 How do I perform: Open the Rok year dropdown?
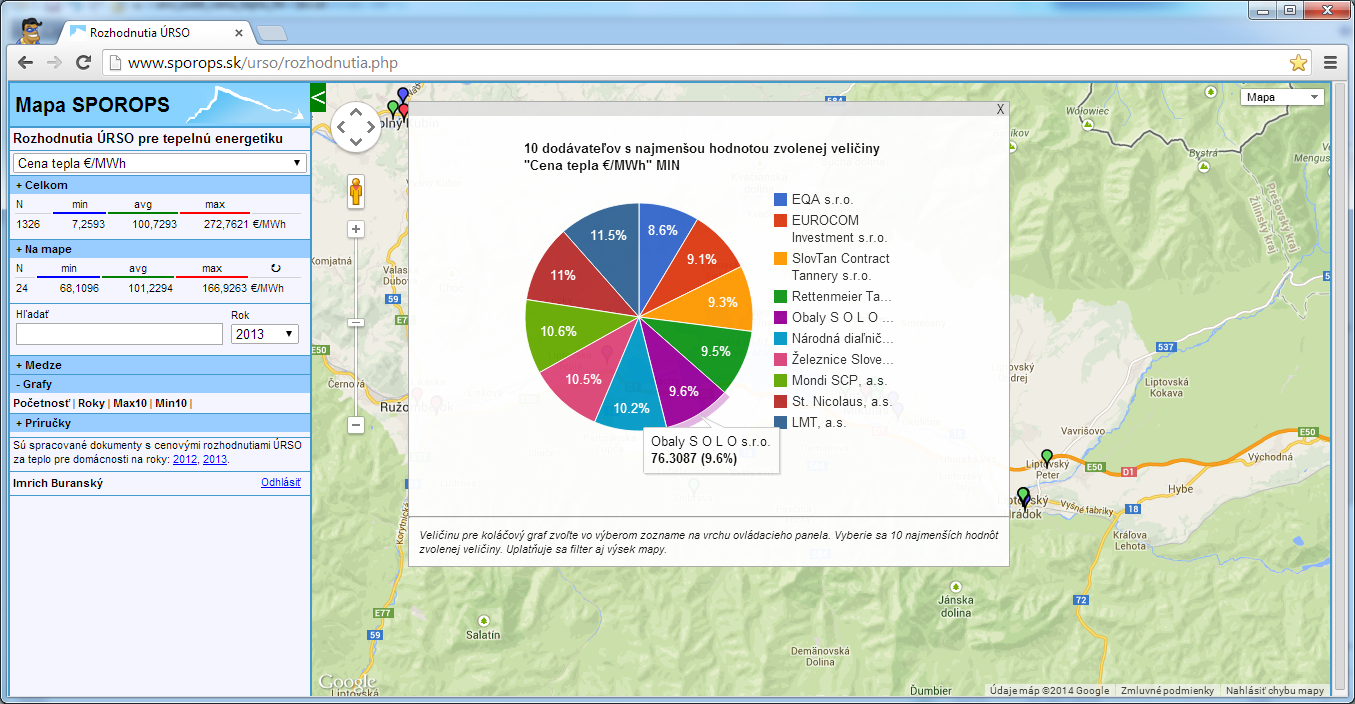point(265,334)
